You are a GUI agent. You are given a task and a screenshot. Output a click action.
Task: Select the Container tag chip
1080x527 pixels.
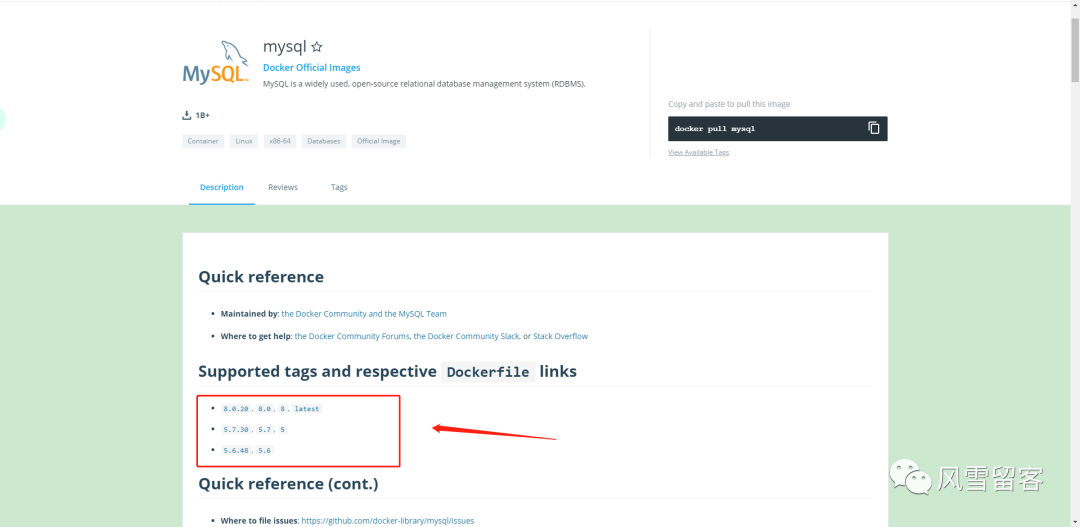coord(203,141)
